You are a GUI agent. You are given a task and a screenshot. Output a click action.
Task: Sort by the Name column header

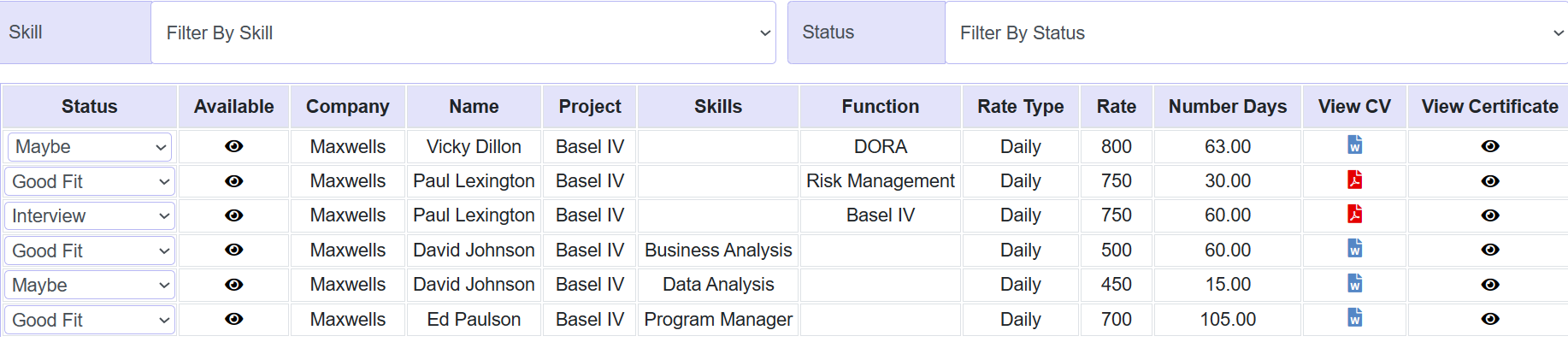[x=474, y=107]
